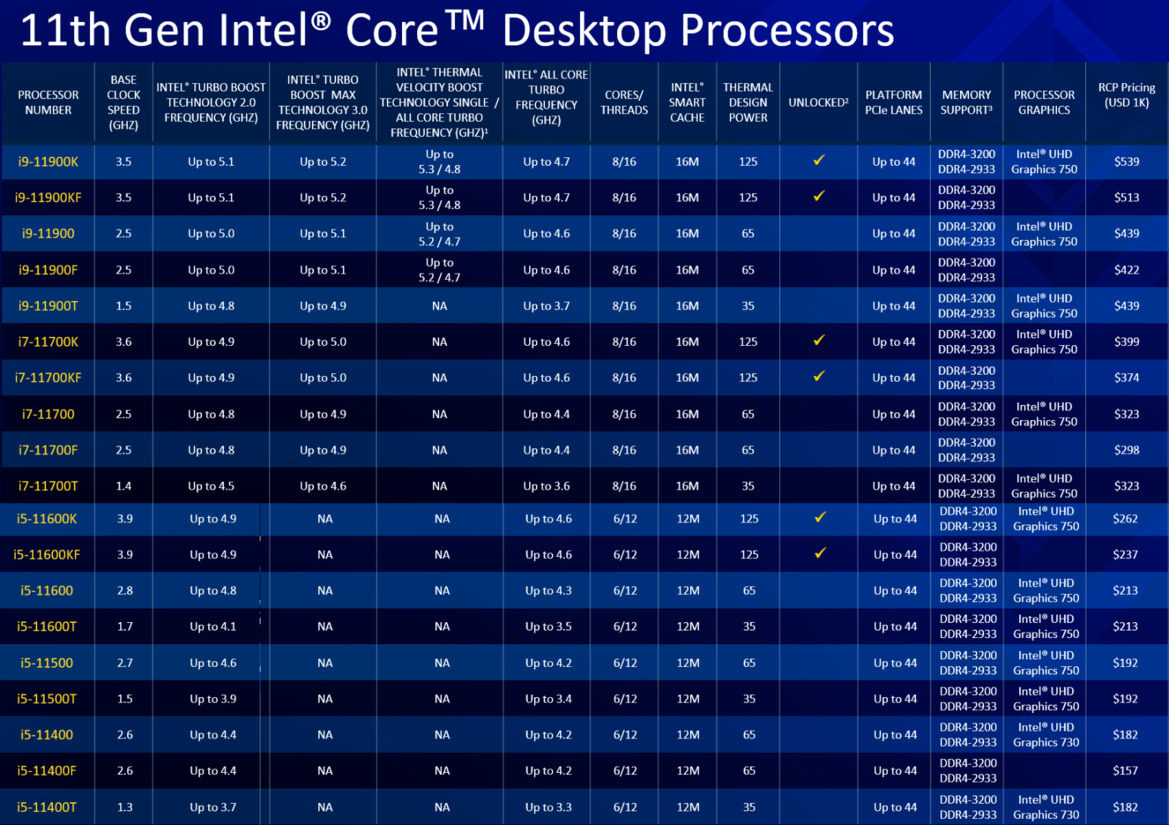Click the Processor Number column header
Screen dimensions: 1169x825
click(x=48, y=102)
